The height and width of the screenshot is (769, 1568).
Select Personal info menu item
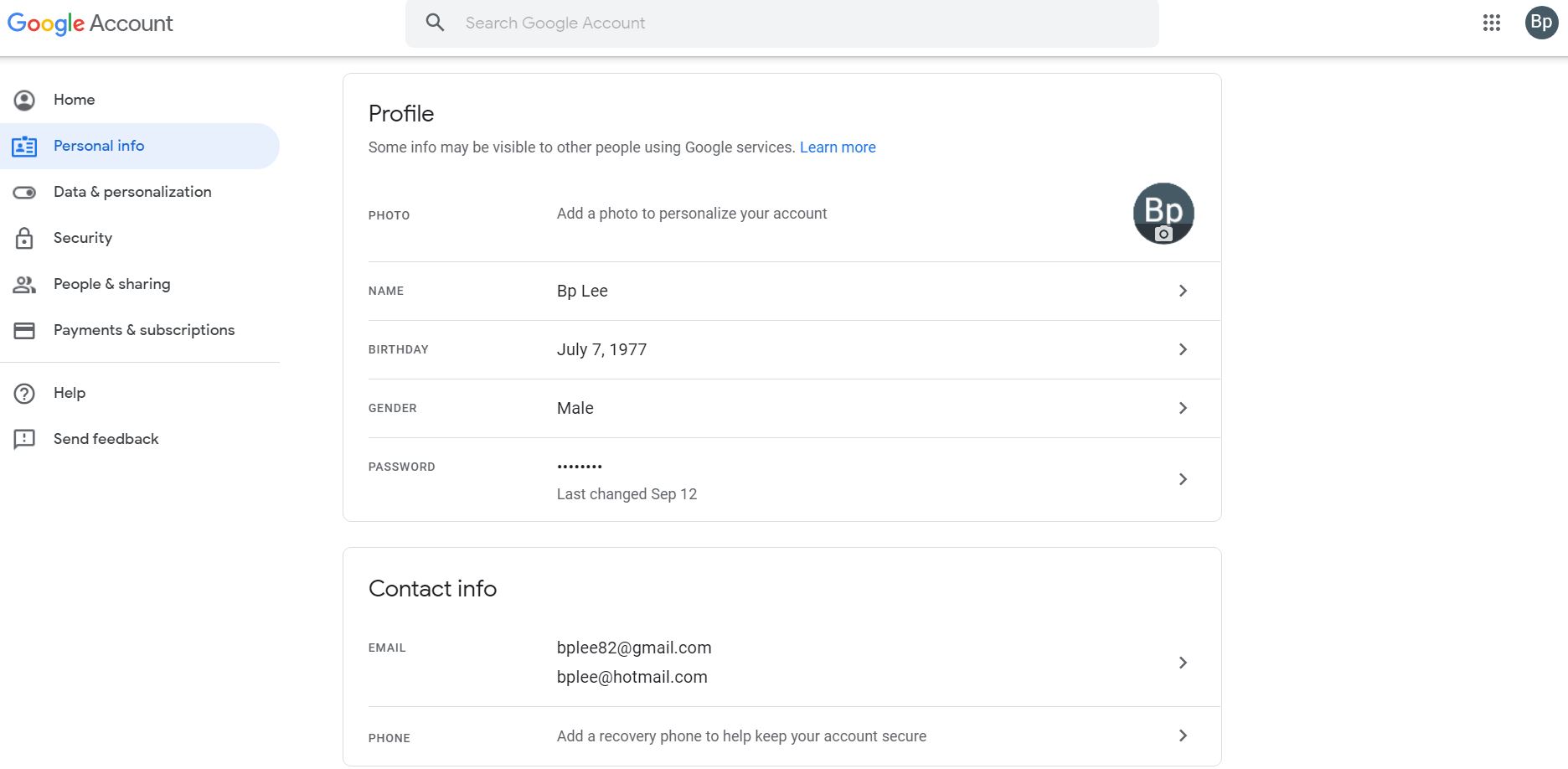pyautogui.click(x=140, y=146)
